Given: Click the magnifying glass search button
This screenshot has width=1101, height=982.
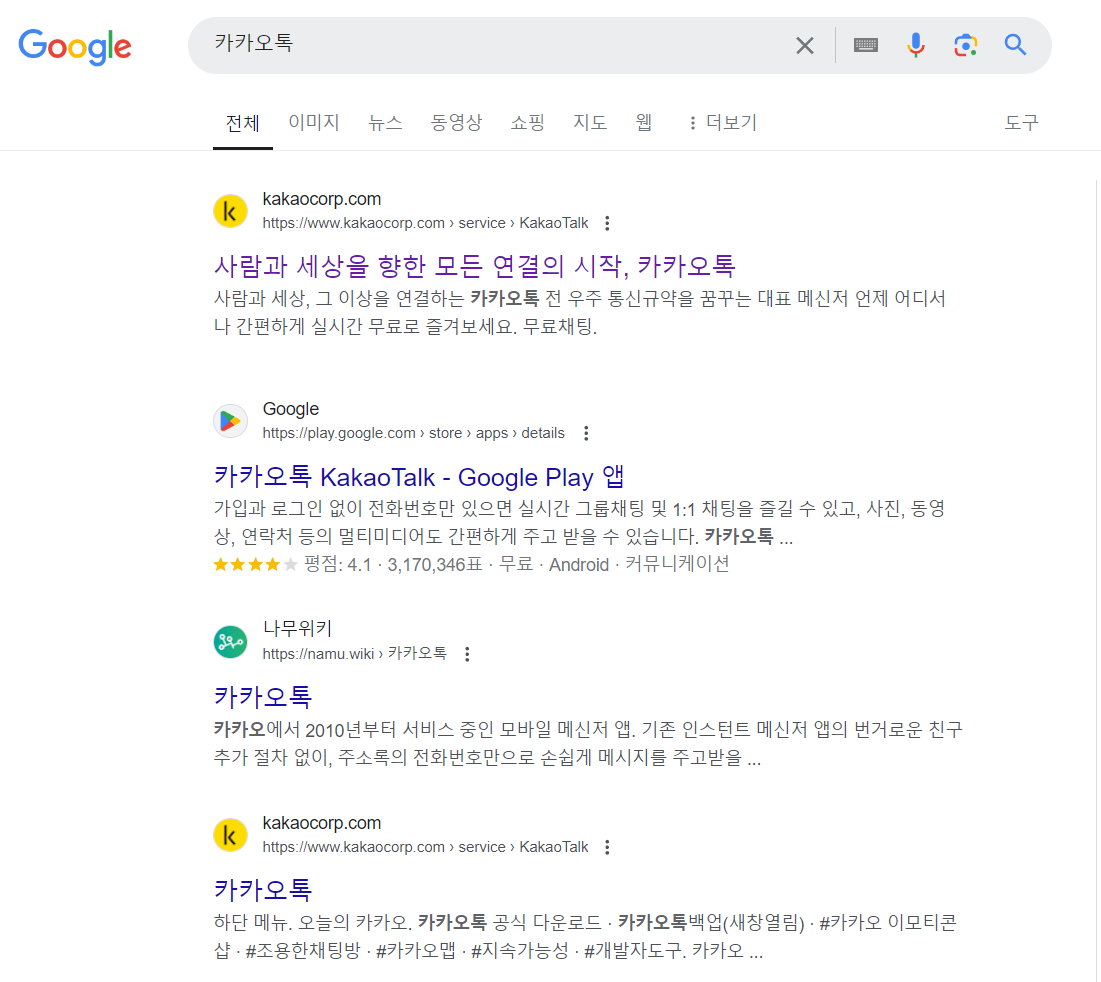Looking at the screenshot, I should [x=1015, y=45].
